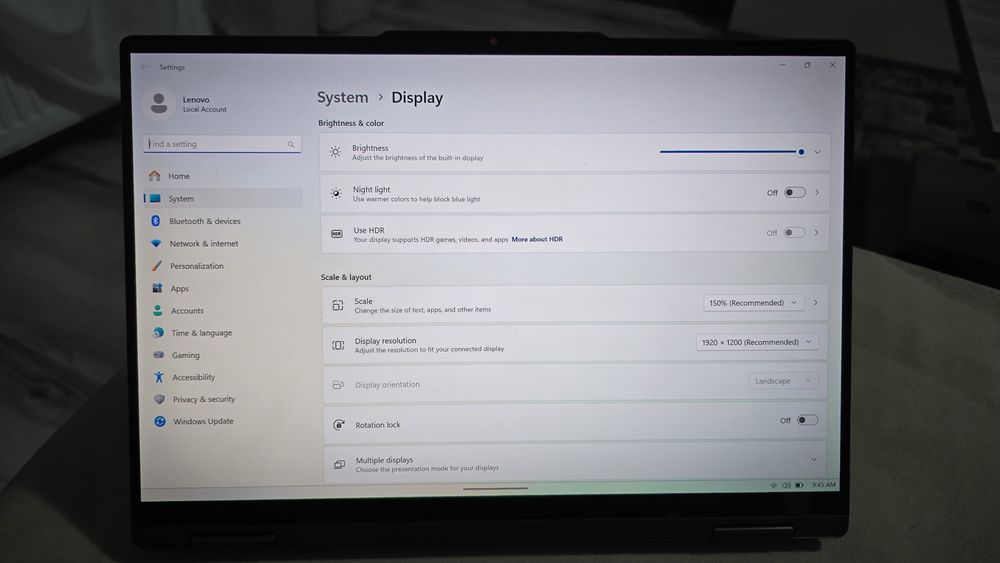This screenshot has height=563, width=1000.
Task: Click the Multiple displays icon
Action: (339, 464)
